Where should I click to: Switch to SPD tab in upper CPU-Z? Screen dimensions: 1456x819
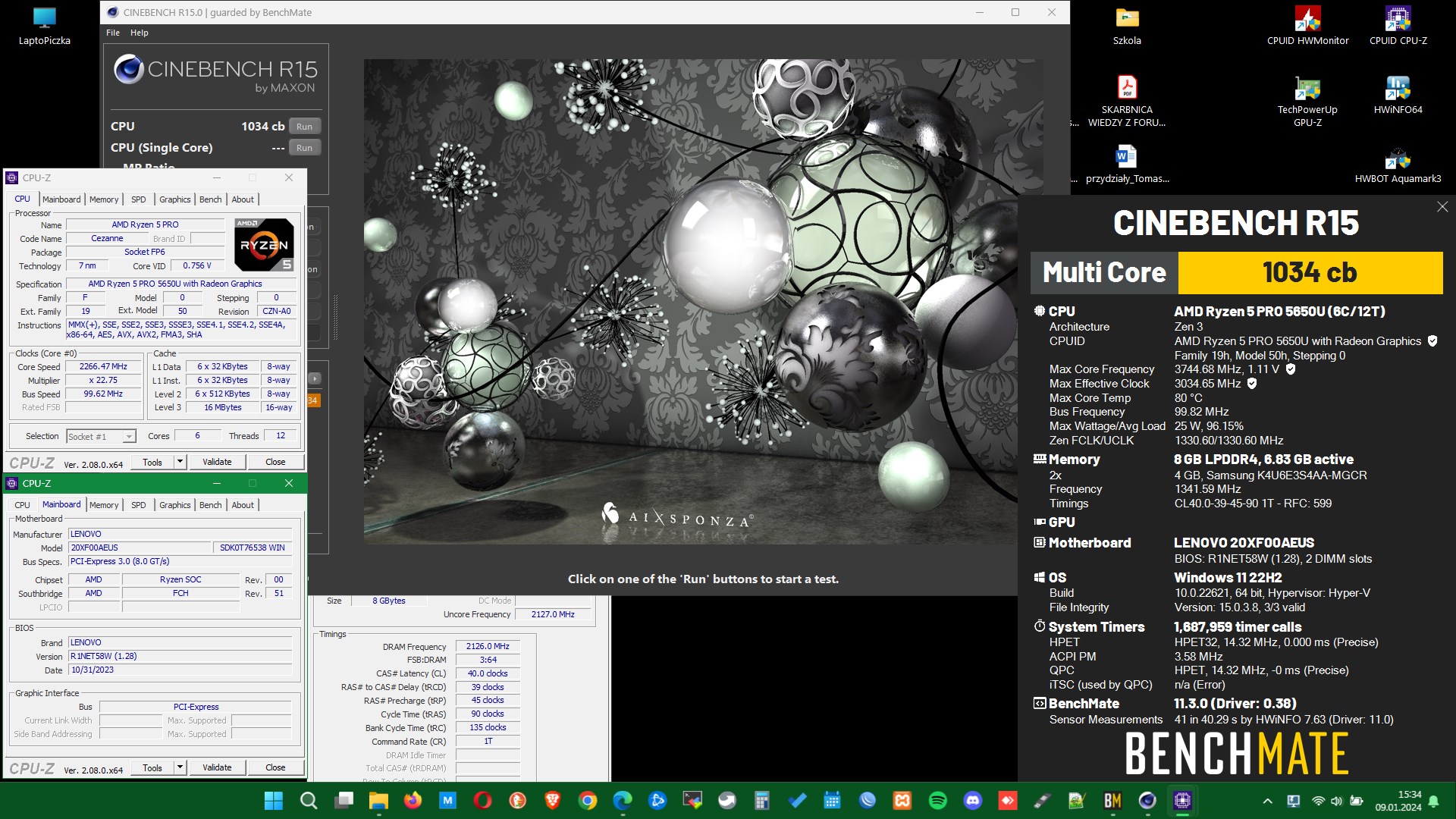point(138,199)
